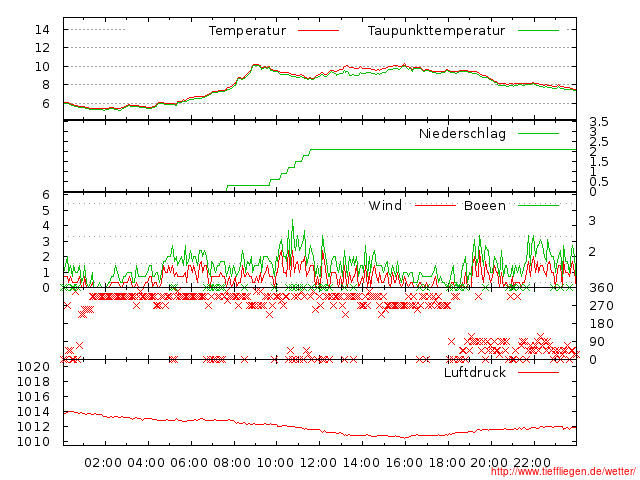Click the green Niederschlag legend line
Image resolution: width=640 pixels, height=480 pixels.
(538, 133)
